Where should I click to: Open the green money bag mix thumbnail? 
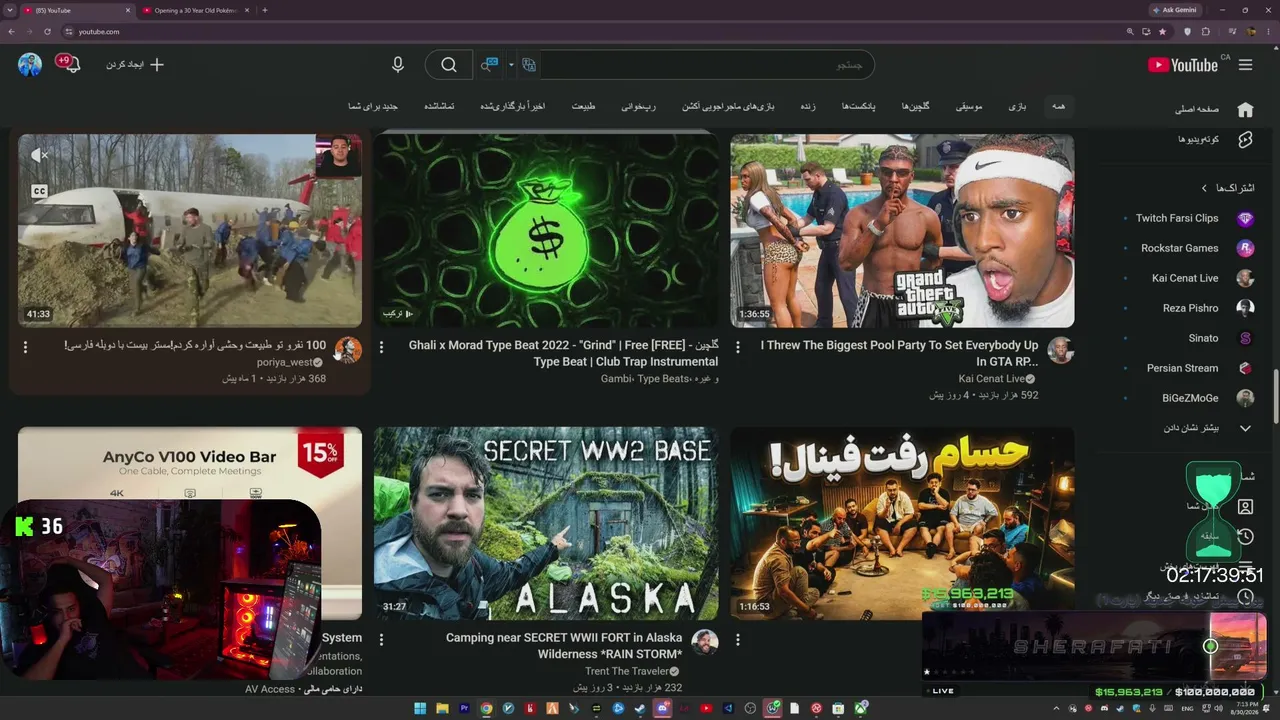pos(546,231)
